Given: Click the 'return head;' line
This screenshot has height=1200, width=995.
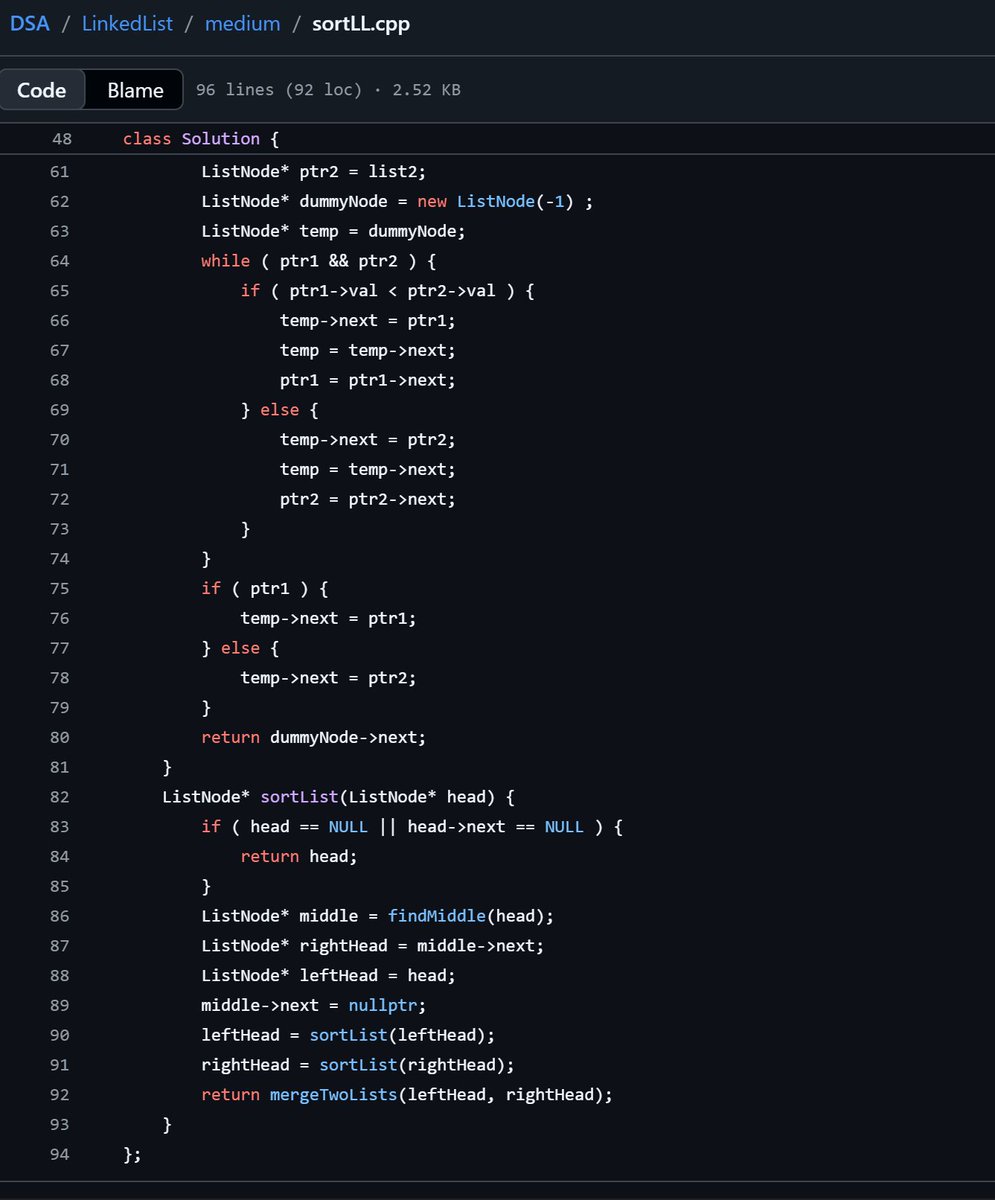Looking at the screenshot, I should [x=299, y=856].
